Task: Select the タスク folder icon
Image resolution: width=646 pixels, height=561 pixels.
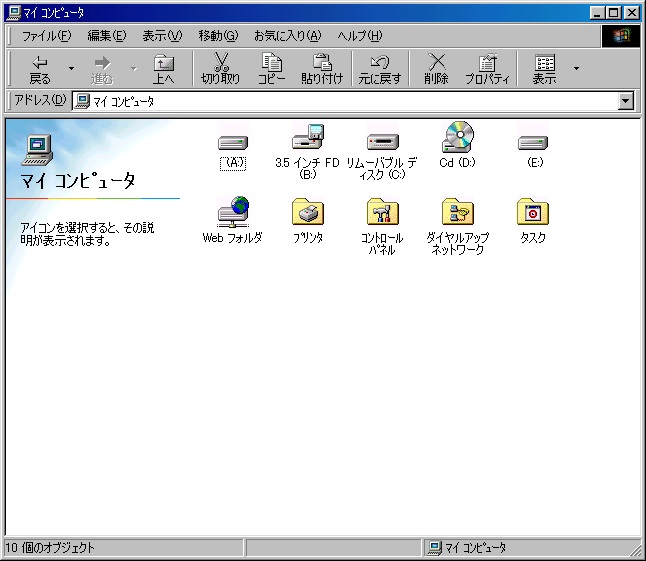Action: click(532, 212)
